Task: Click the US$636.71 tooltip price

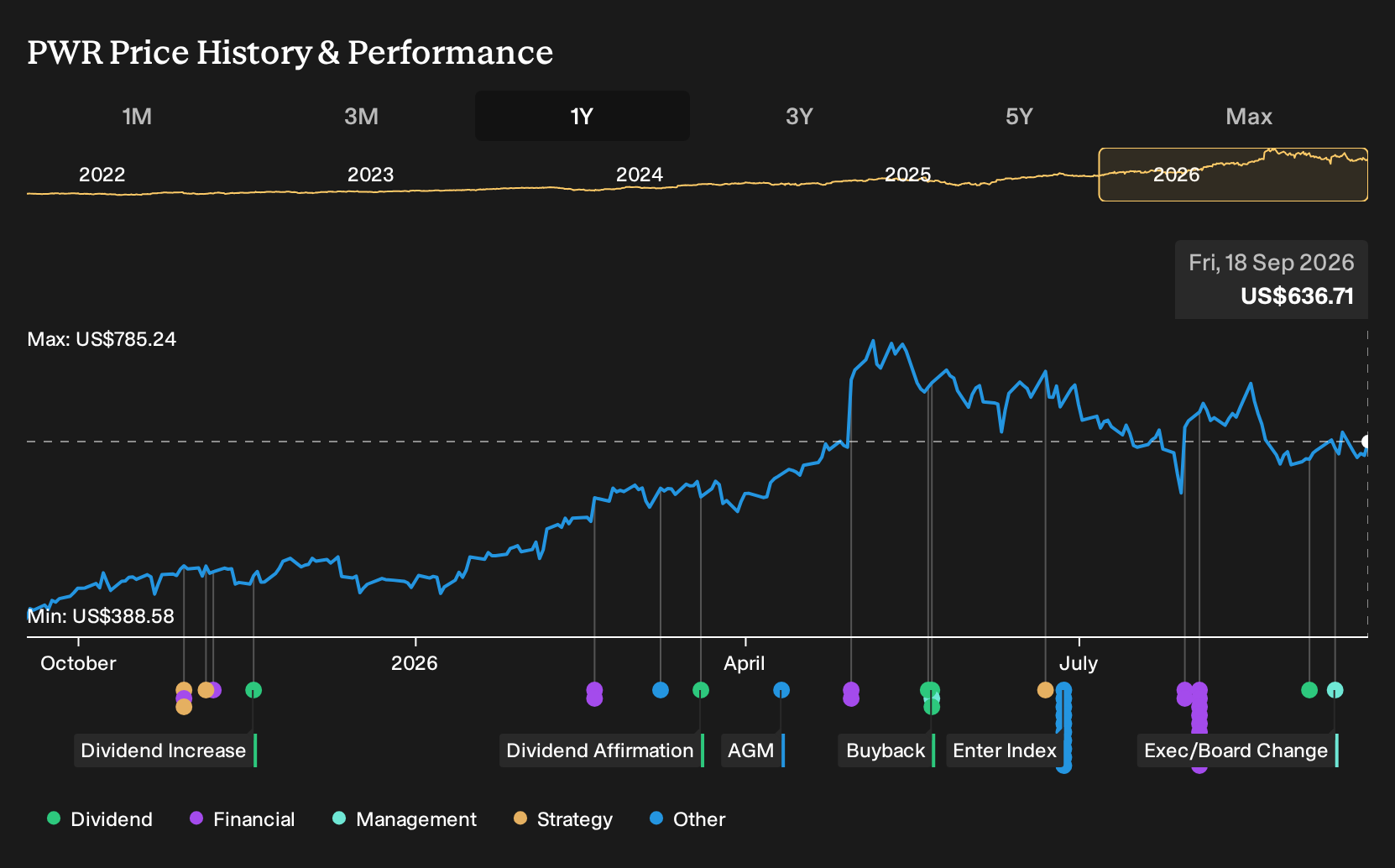Action: coord(1297,296)
